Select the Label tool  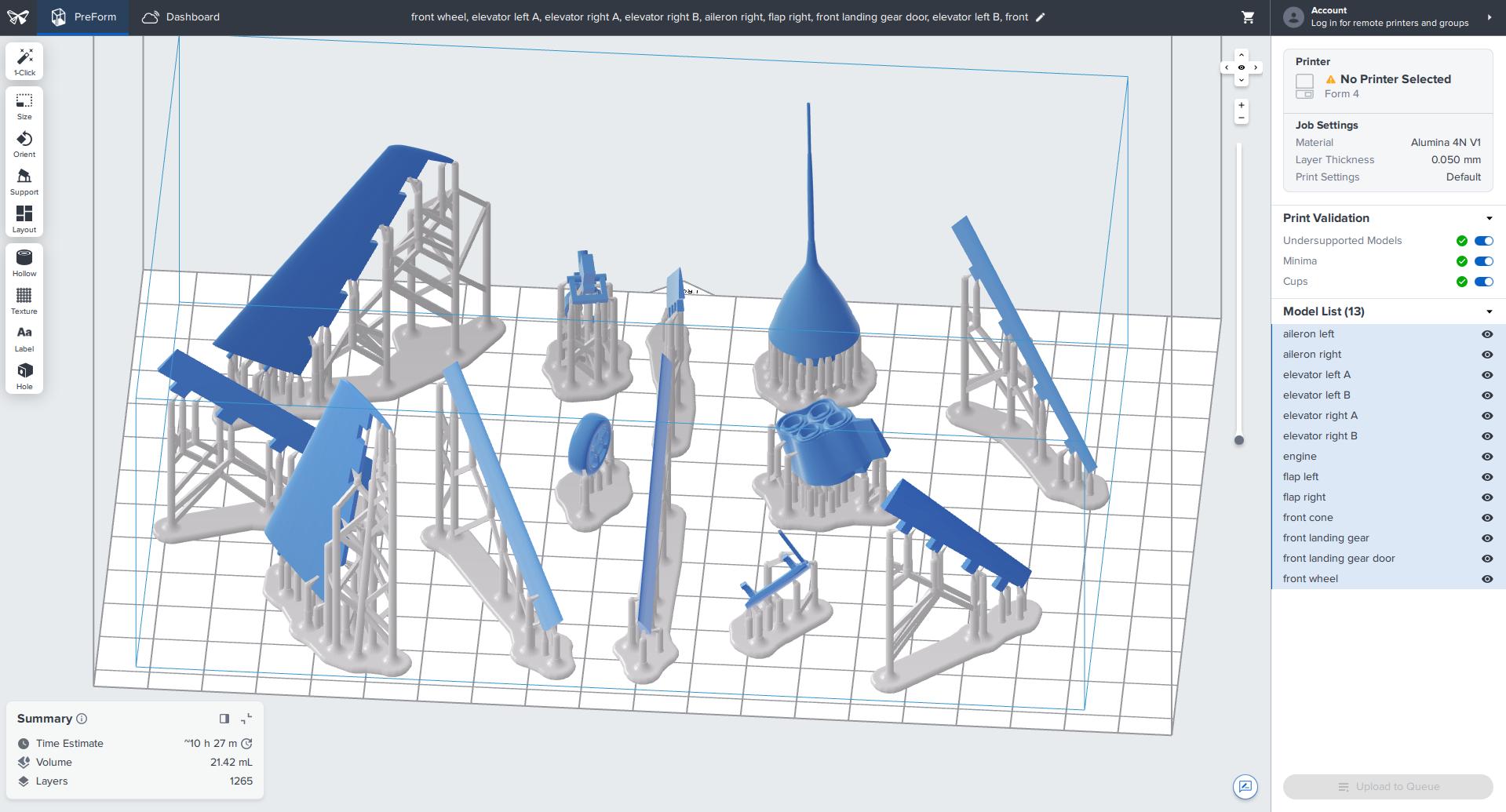[x=24, y=338]
